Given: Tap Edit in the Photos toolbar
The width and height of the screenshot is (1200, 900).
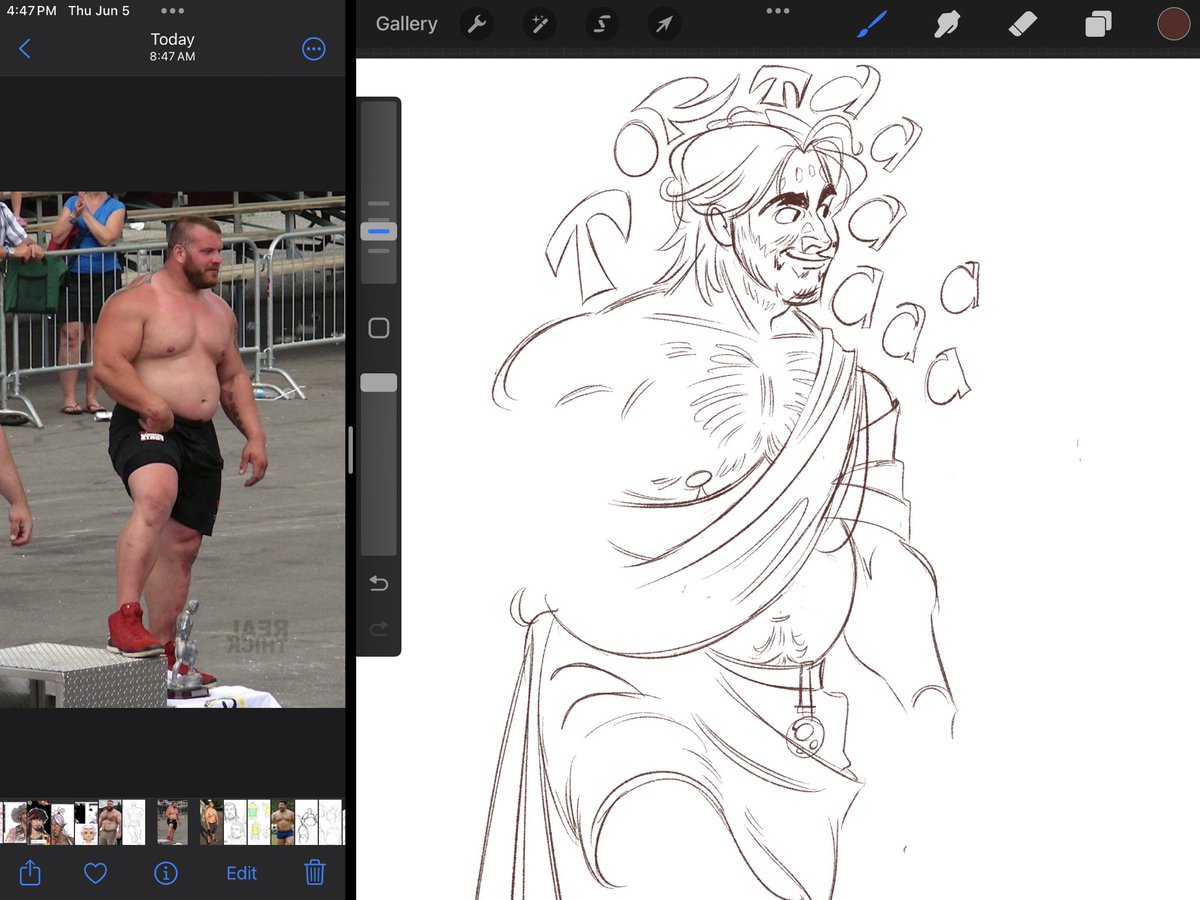Looking at the screenshot, I should pyautogui.click(x=241, y=873).
